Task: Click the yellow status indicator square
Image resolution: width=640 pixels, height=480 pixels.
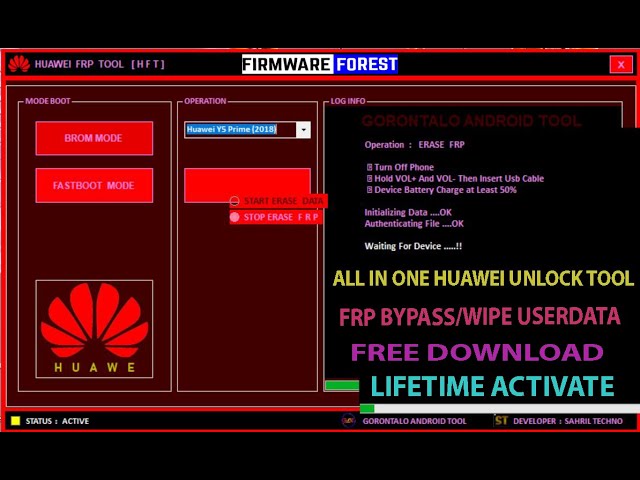Action: 16,421
